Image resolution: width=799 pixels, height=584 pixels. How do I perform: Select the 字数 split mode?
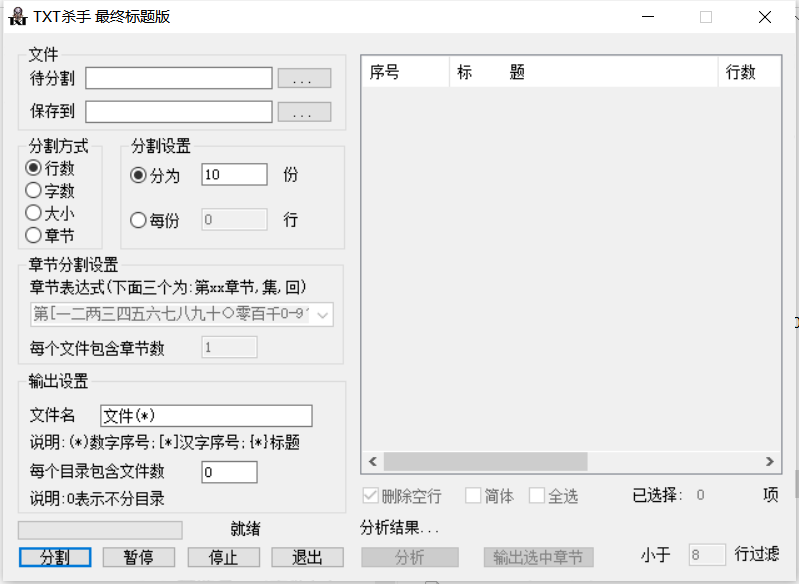34,191
